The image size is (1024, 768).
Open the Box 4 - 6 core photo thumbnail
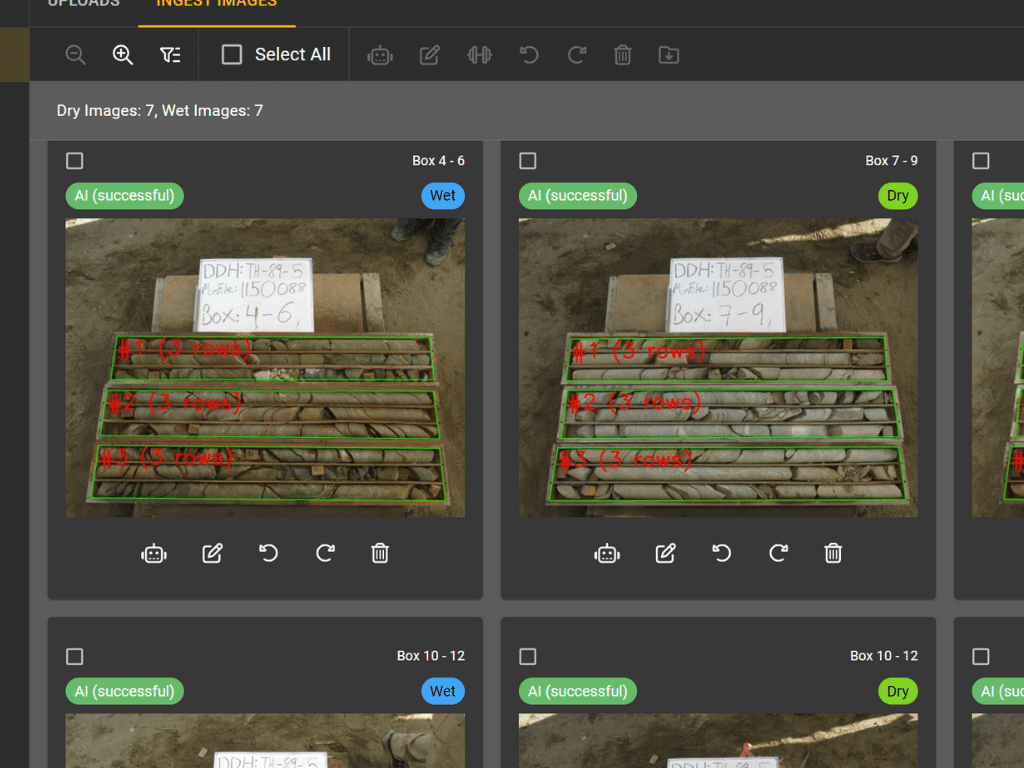tap(265, 368)
